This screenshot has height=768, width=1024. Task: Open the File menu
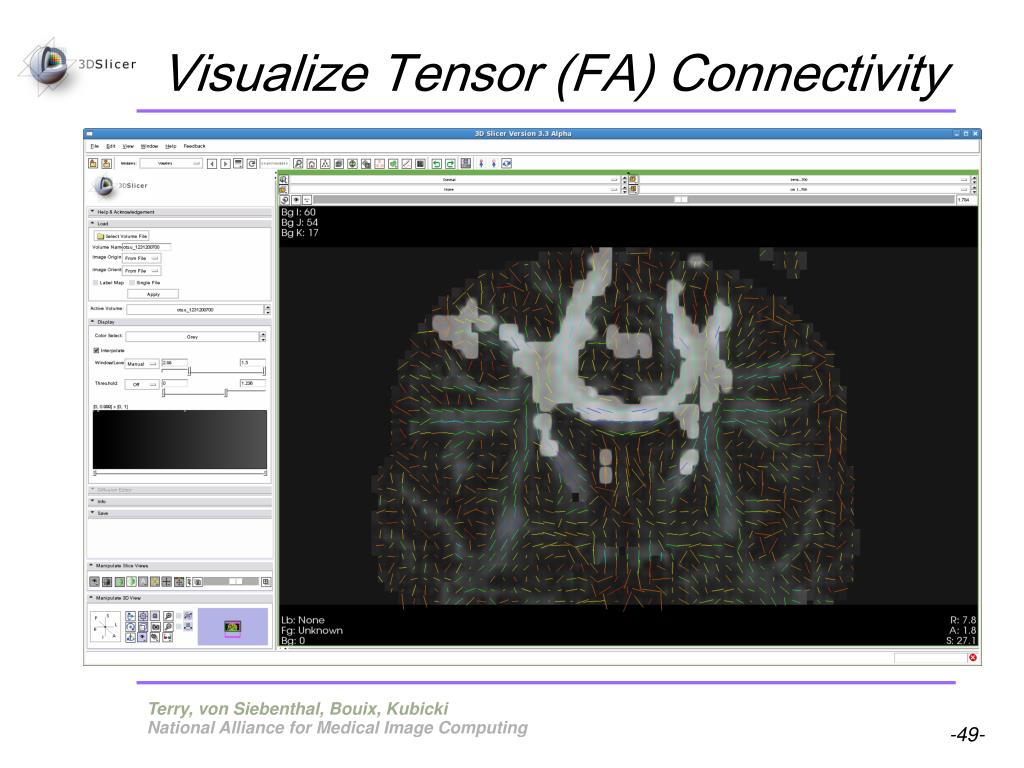click(95, 146)
